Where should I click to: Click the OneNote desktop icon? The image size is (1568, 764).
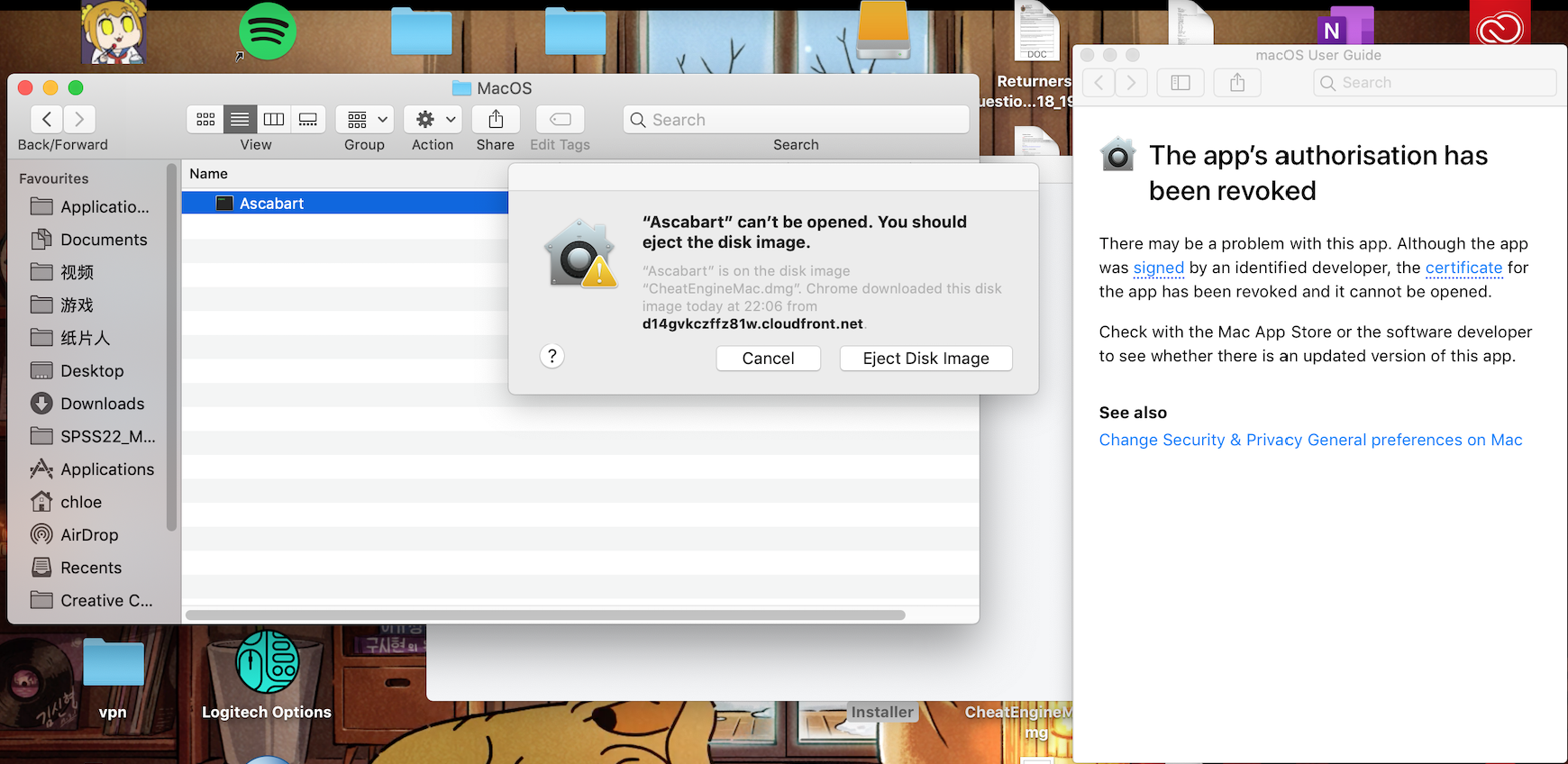tap(1345, 27)
